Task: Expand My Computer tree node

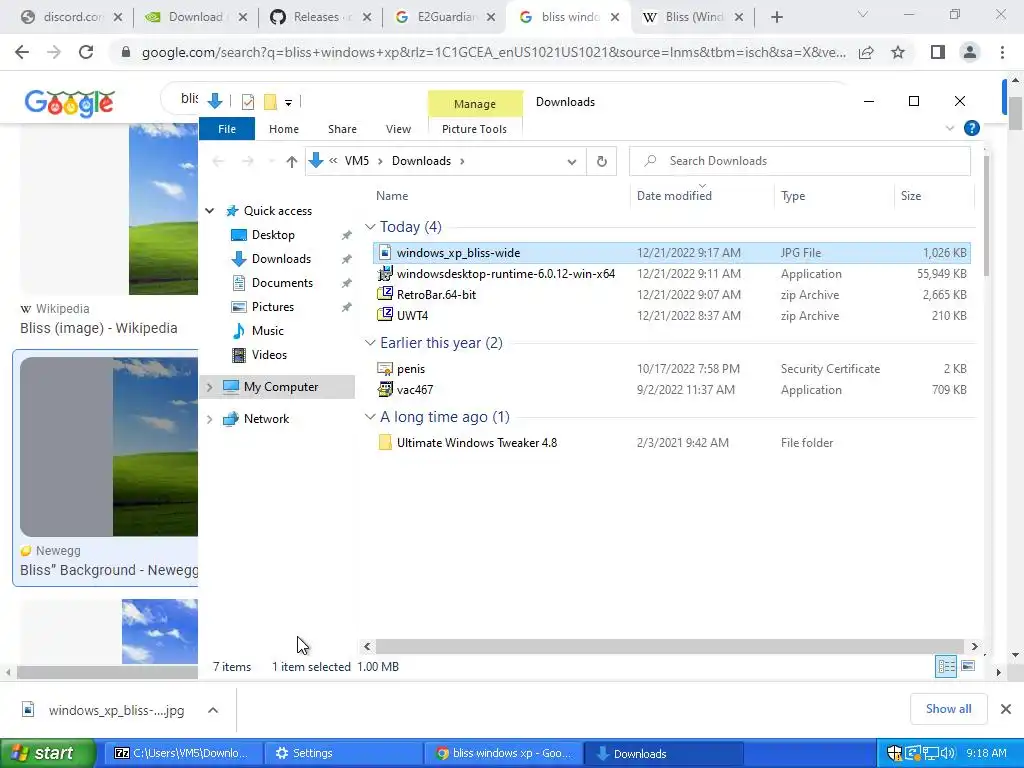Action: click(x=210, y=387)
